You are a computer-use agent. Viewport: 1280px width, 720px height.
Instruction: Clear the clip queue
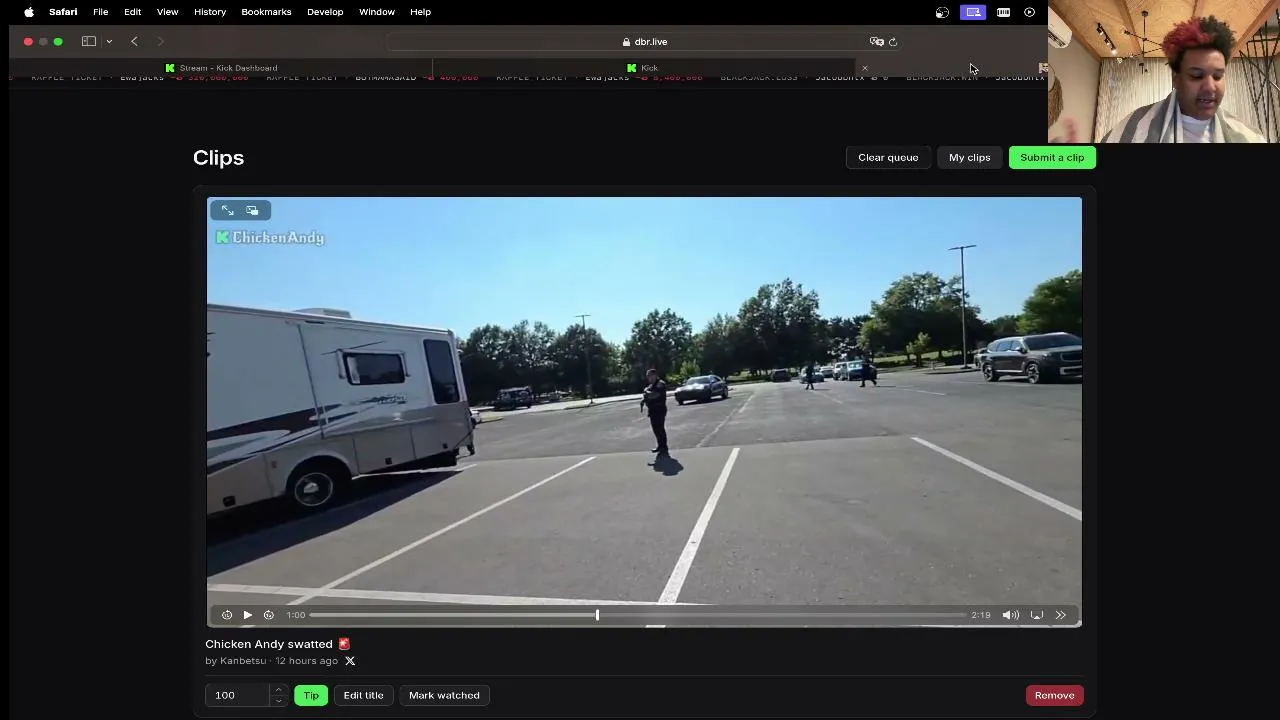point(888,157)
